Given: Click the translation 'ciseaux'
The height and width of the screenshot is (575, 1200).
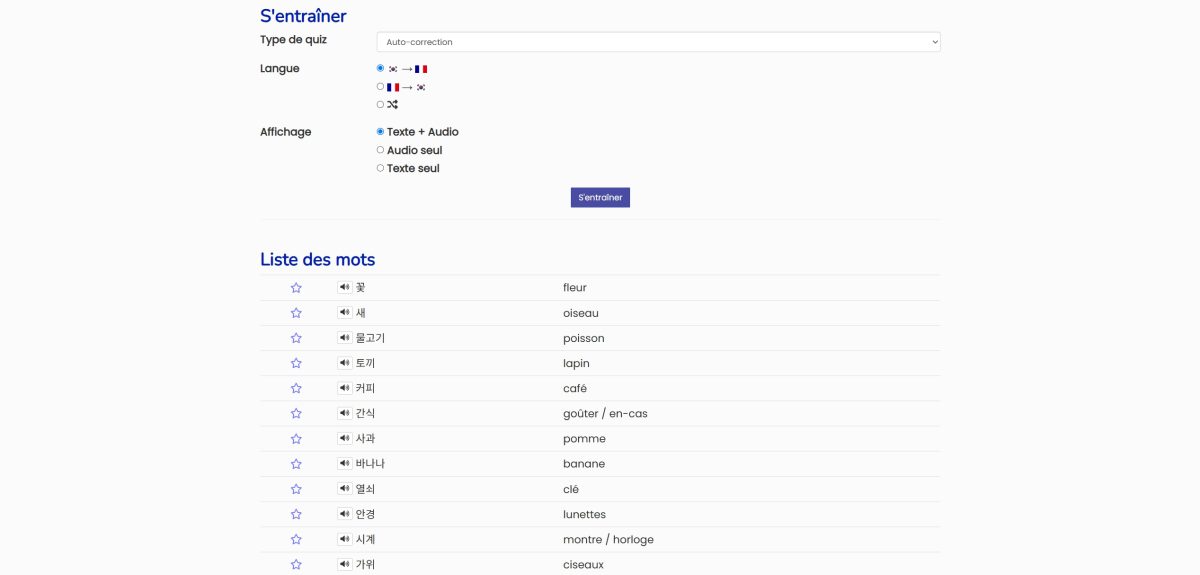Looking at the screenshot, I should click(583, 565).
